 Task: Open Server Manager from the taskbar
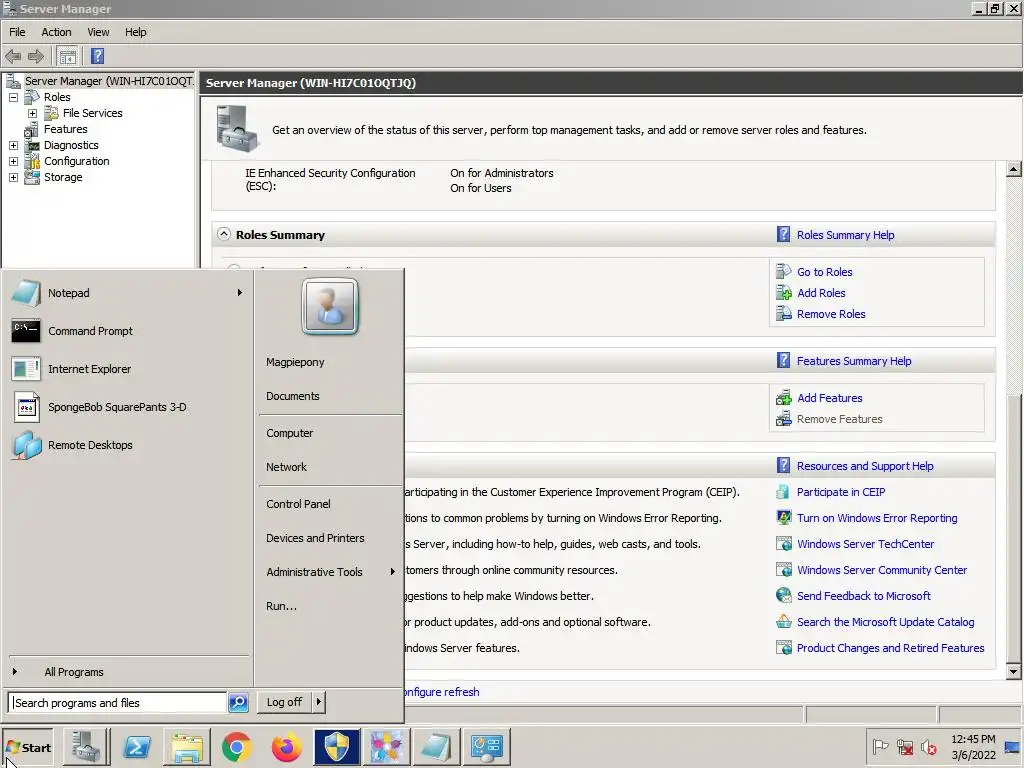point(86,747)
